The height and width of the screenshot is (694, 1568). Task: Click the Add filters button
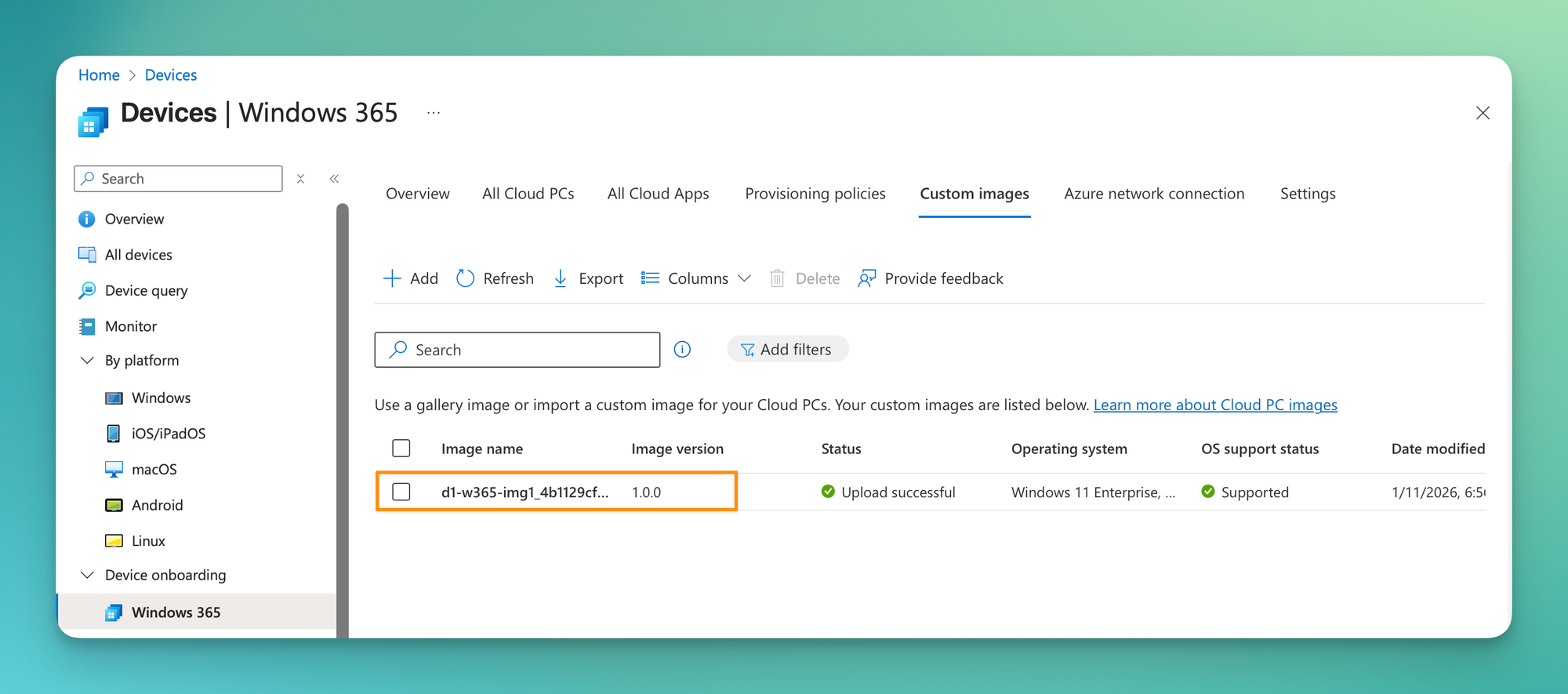pyautogui.click(x=787, y=350)
